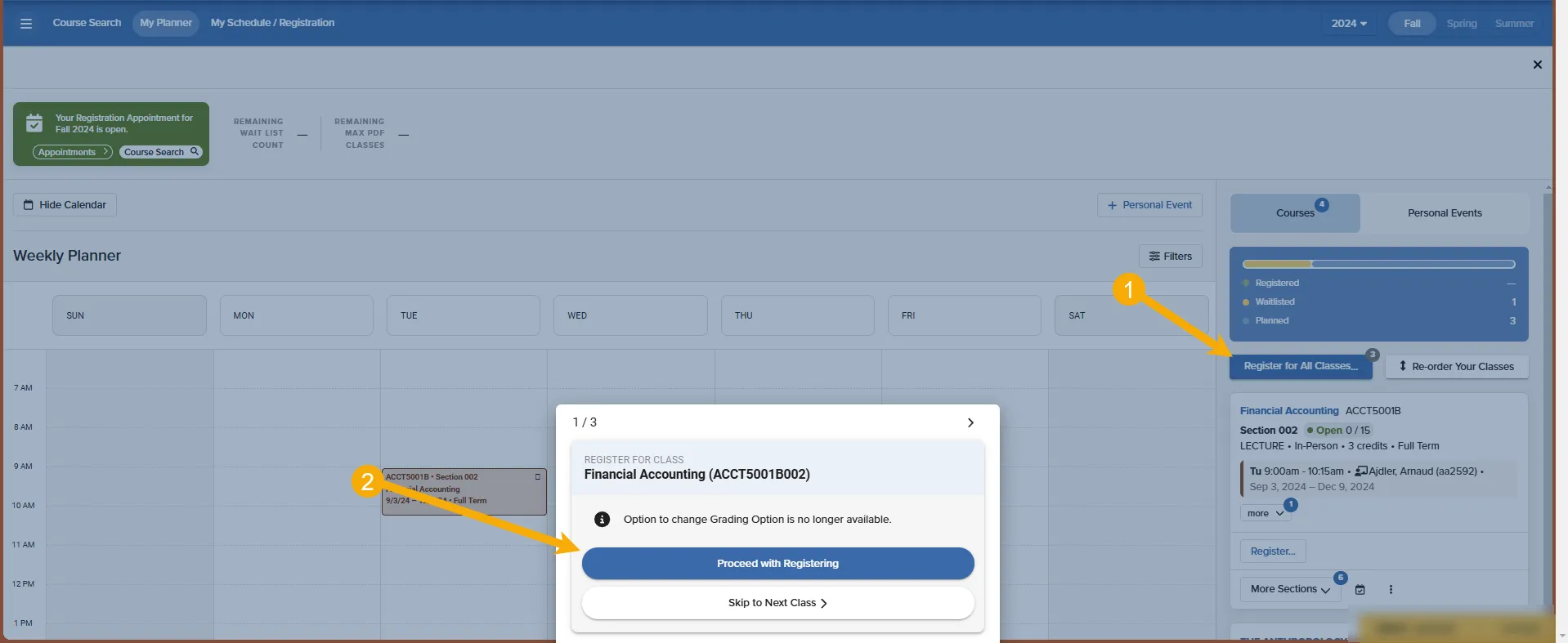Click the instructor name Ajdler, Arnaud
1568x643 pixels.
(x=1423, y=471)
